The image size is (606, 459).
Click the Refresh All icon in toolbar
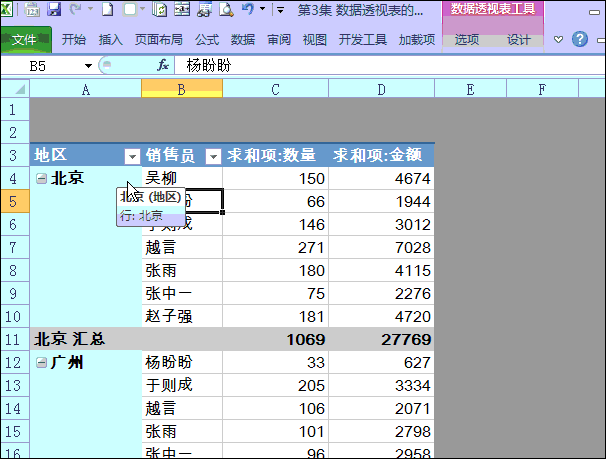click(159, 9)
